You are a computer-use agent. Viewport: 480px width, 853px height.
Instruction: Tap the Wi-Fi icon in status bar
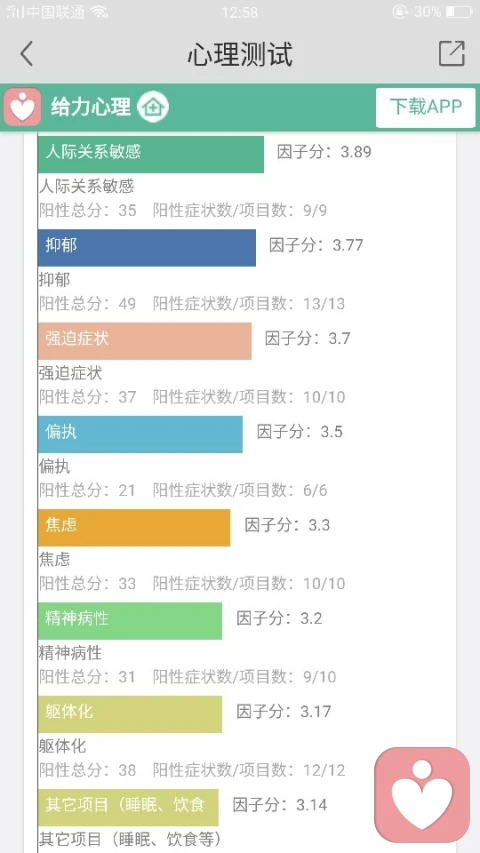click(x=99, y=12)
